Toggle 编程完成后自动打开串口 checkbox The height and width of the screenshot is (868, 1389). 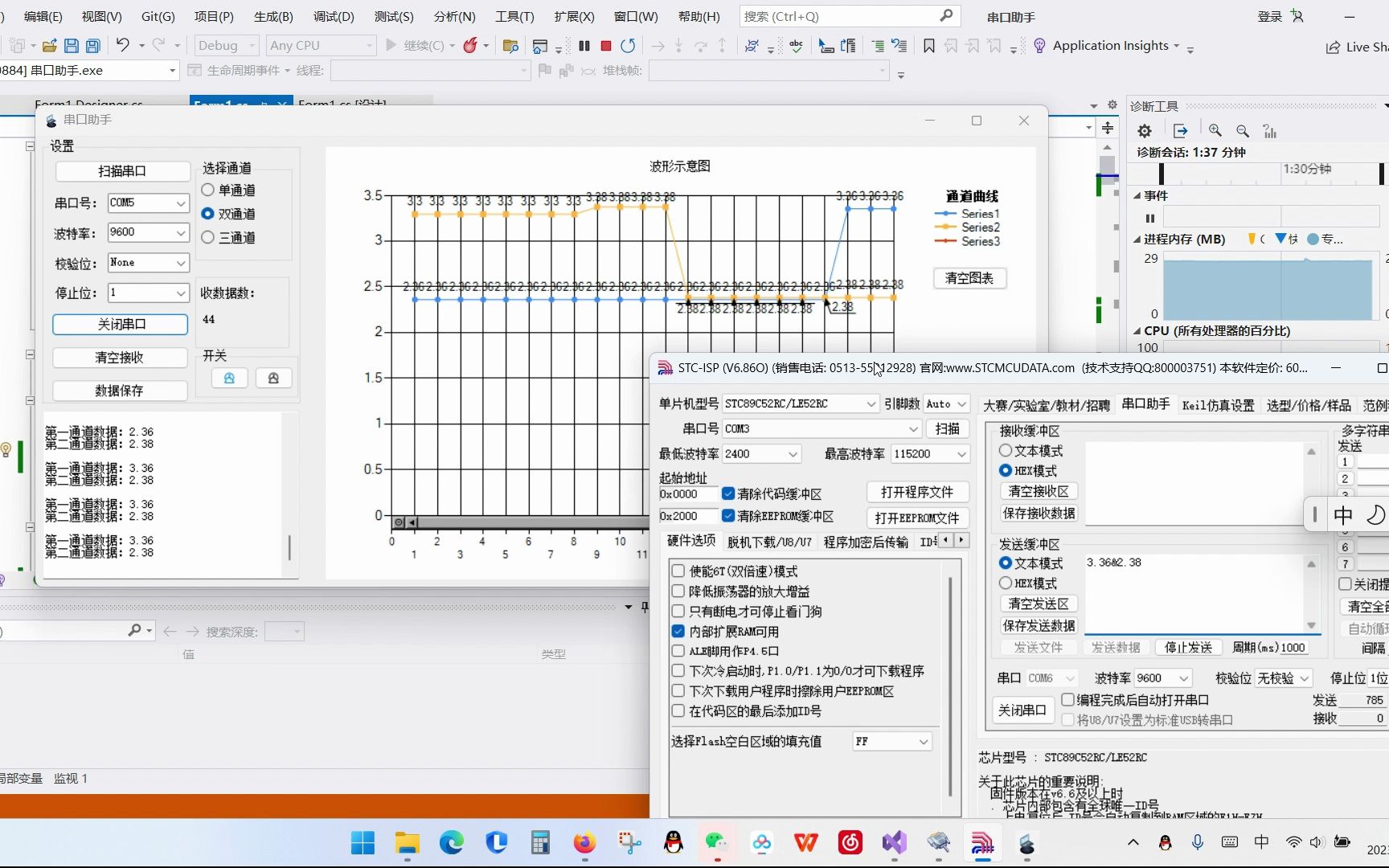(x=1068, y=700)
